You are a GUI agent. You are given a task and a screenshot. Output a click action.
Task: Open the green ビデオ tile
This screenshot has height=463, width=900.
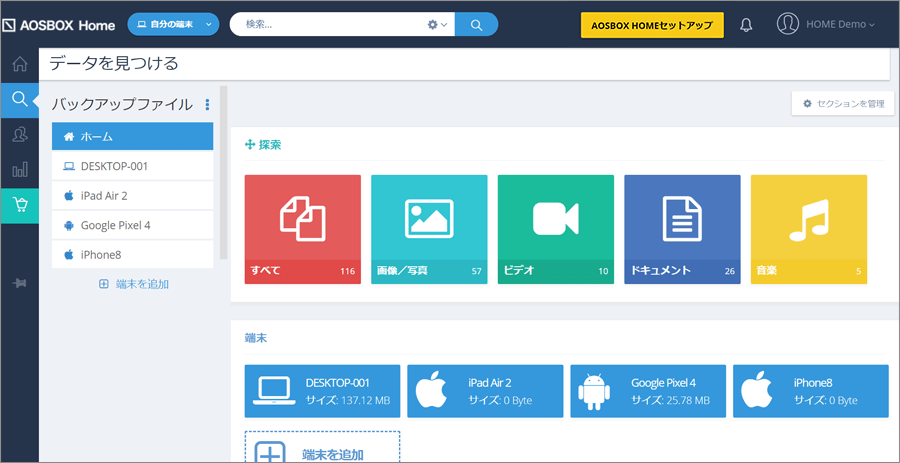click(x=556, y=229)
